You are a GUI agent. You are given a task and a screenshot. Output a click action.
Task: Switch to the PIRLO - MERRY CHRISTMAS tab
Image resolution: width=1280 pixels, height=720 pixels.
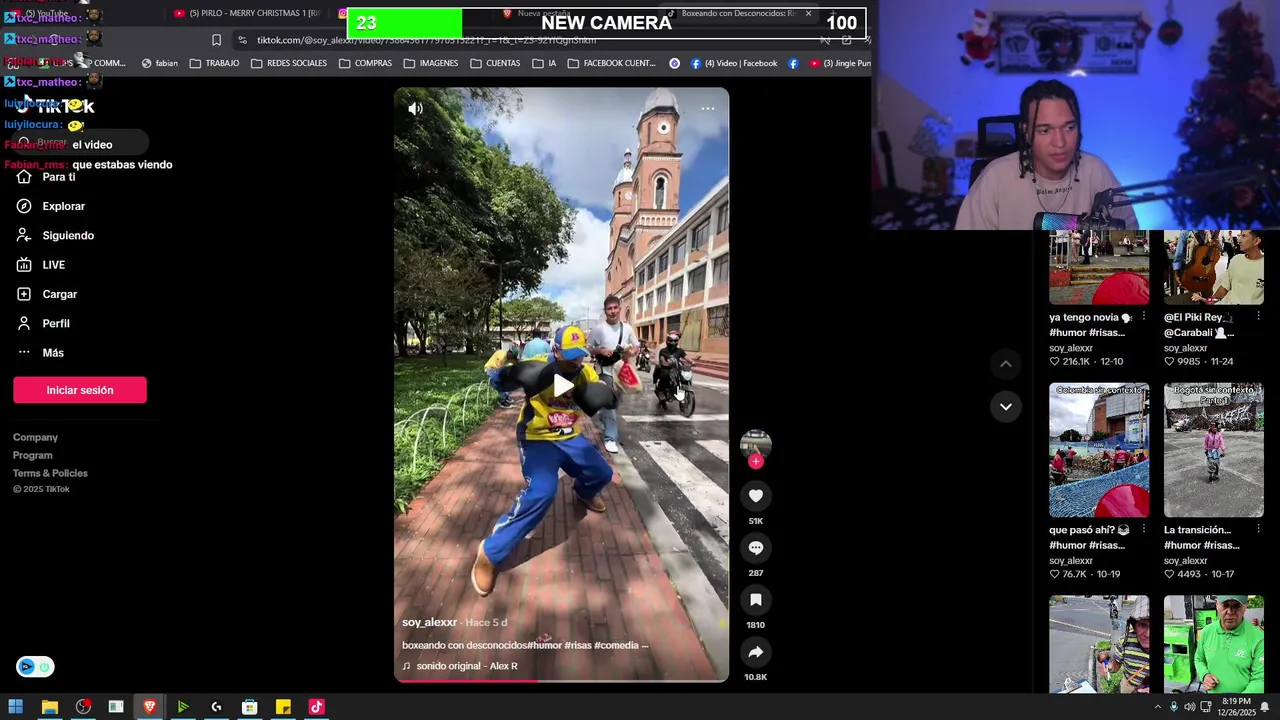tap(247, 13)
